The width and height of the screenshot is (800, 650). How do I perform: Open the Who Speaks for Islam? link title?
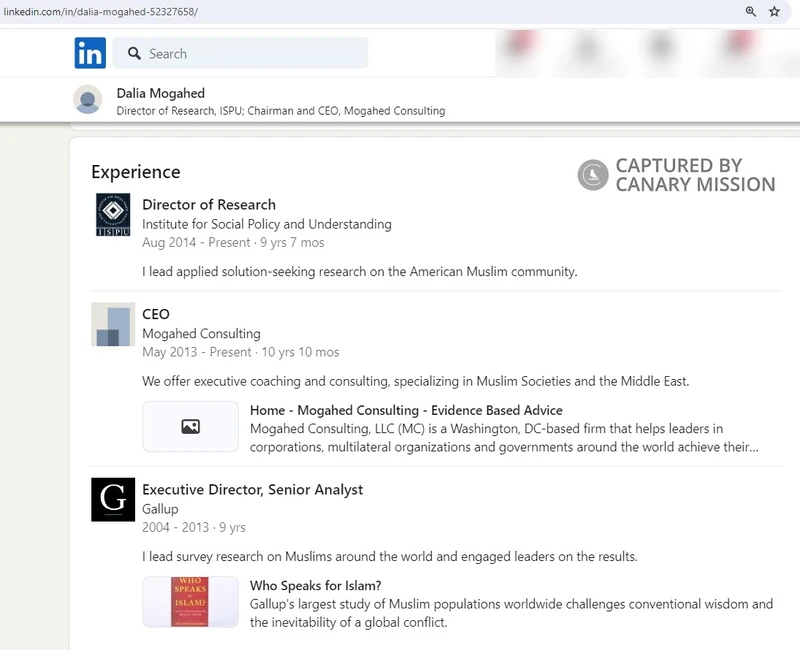[x=315, y=585]
